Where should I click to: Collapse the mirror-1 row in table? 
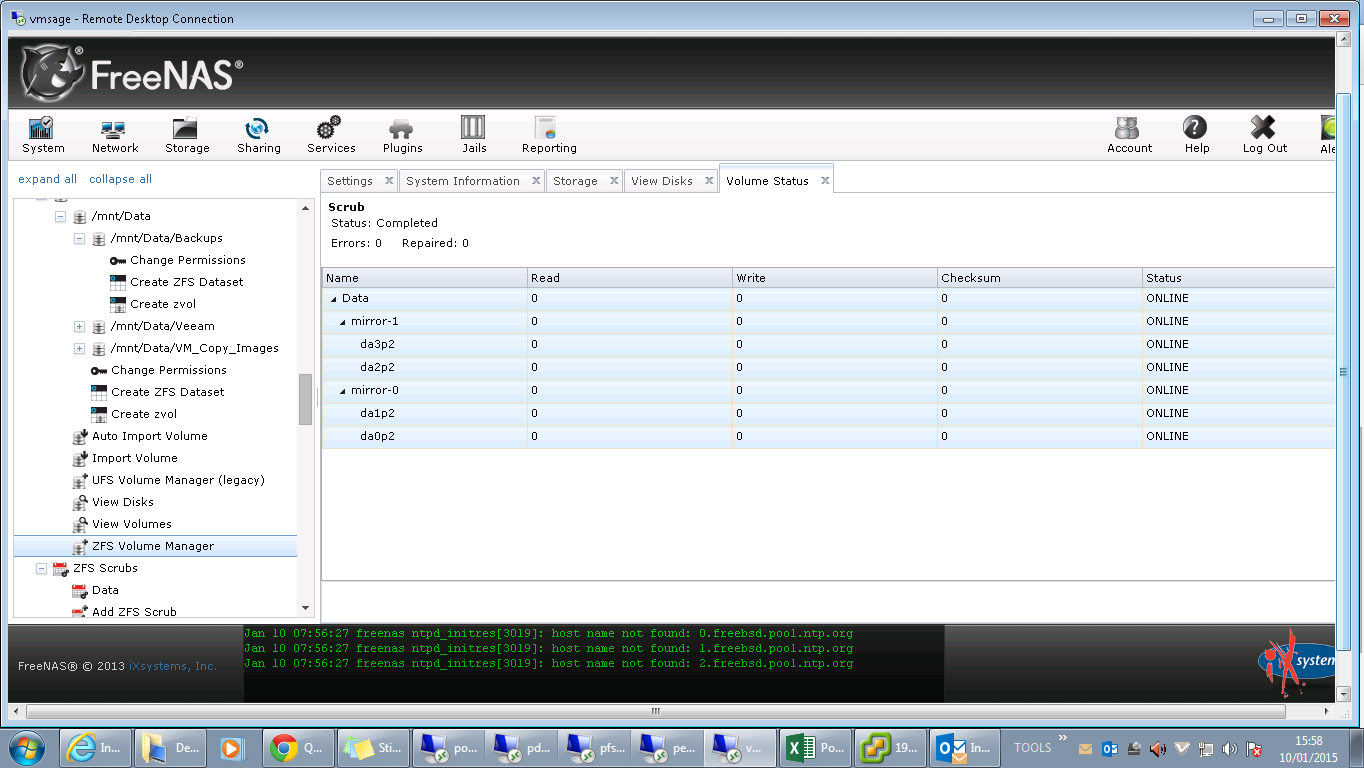(343, 322)
